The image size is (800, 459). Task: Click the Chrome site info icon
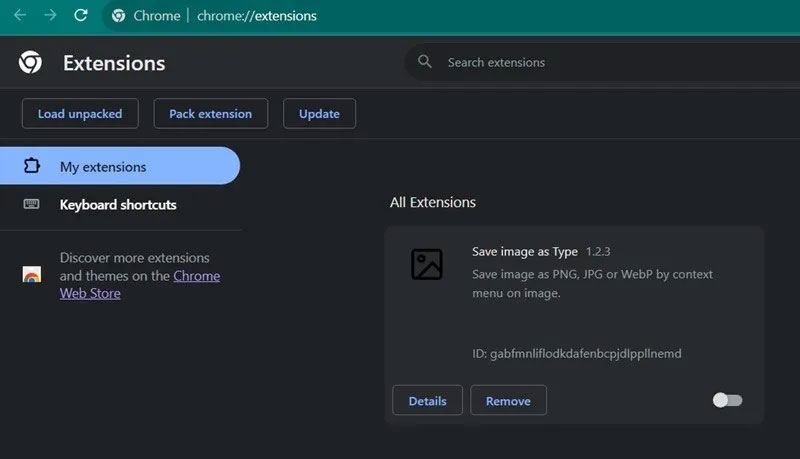[x=119, y=16]
